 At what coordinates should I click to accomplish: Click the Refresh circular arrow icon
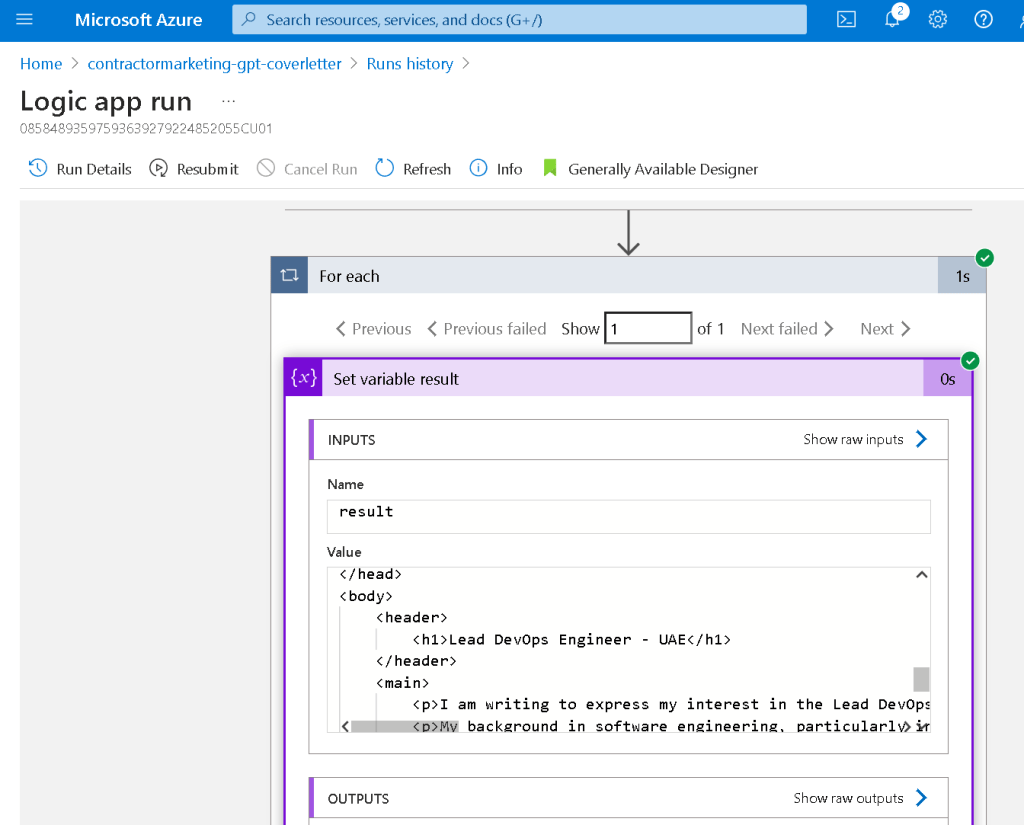(385, 169)
